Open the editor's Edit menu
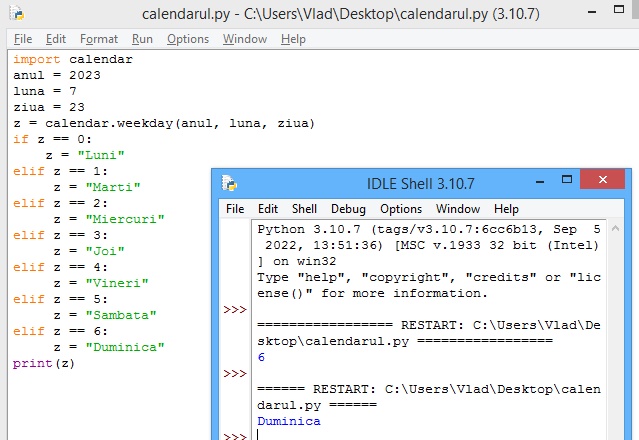The height and width of the screenshot is (440, 639). pos(56,39)
